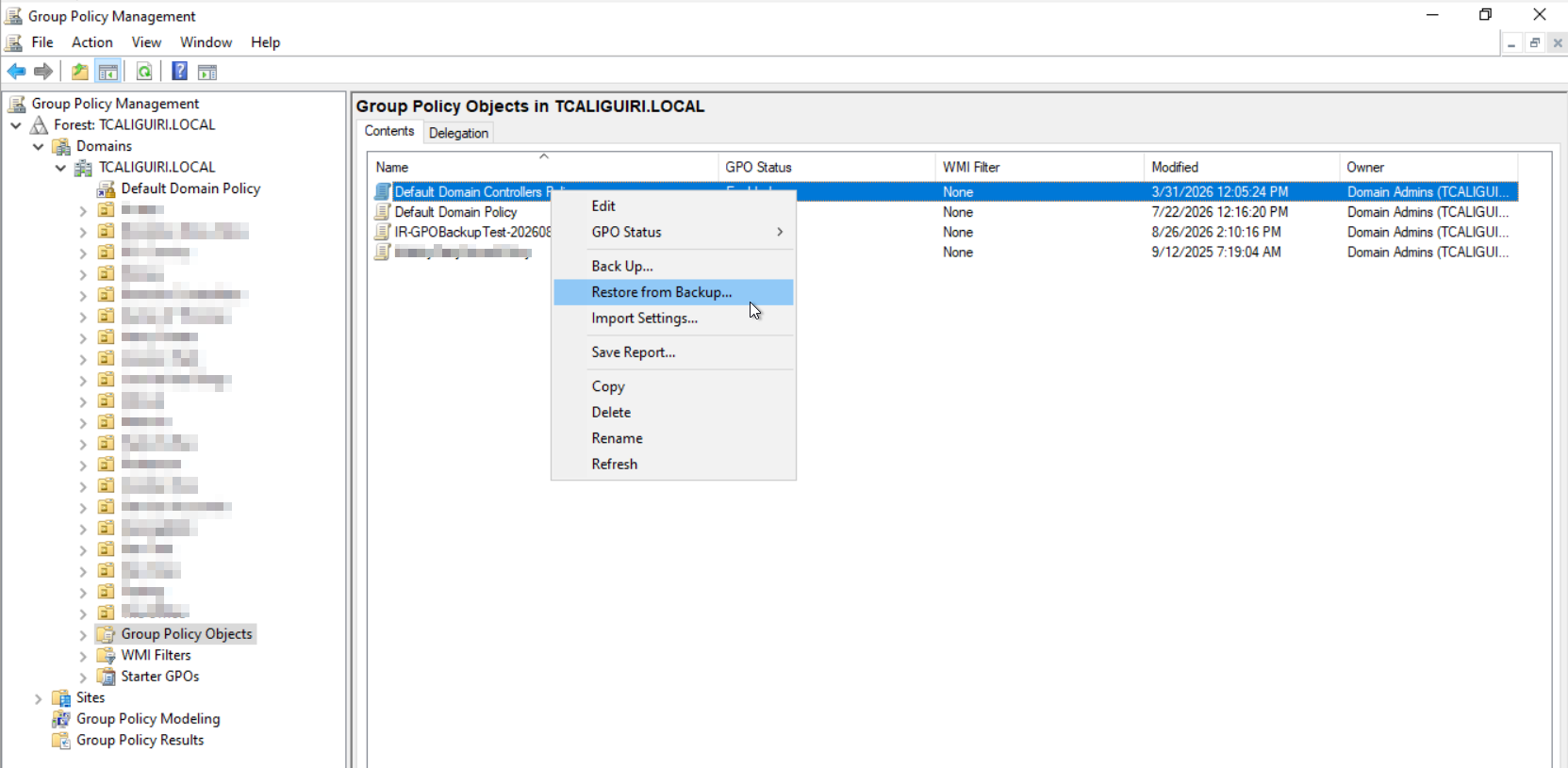Screen dimensions: 1568x768
Task: Open Help via the question-mark icon
Action: coord(179,72)
